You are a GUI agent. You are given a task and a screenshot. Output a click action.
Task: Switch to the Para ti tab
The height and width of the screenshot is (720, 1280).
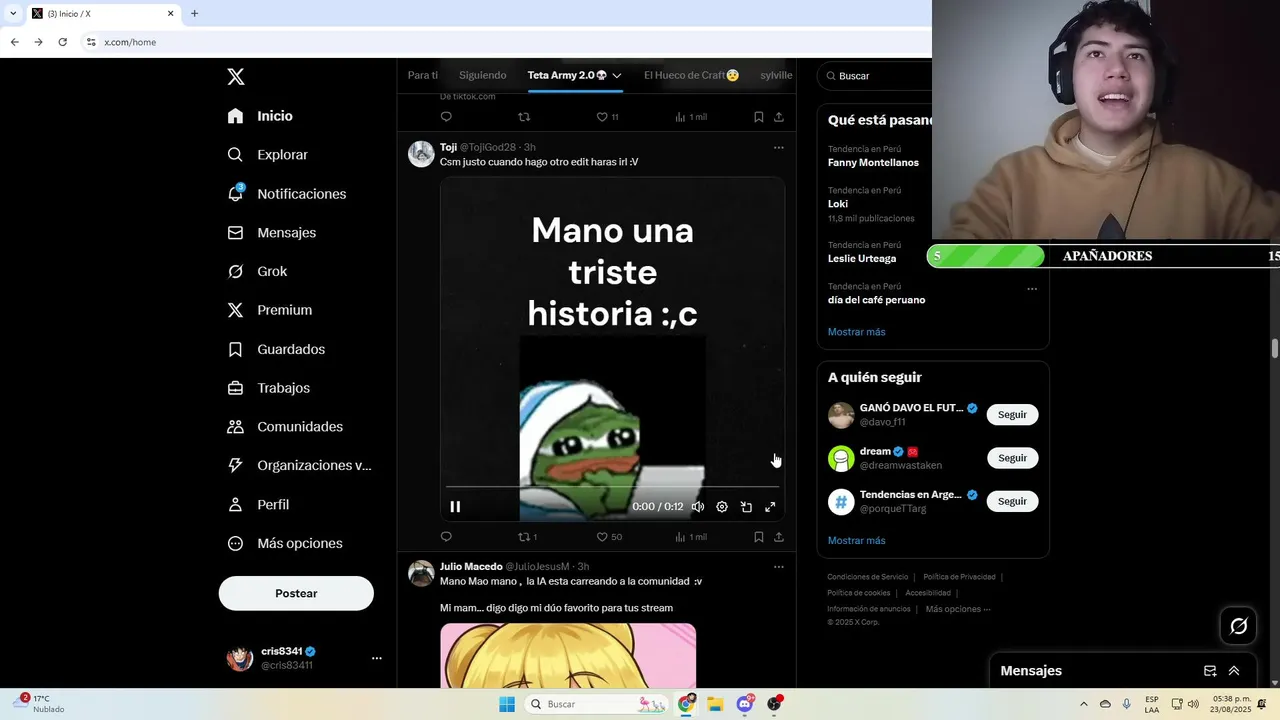tap(423, 75)
